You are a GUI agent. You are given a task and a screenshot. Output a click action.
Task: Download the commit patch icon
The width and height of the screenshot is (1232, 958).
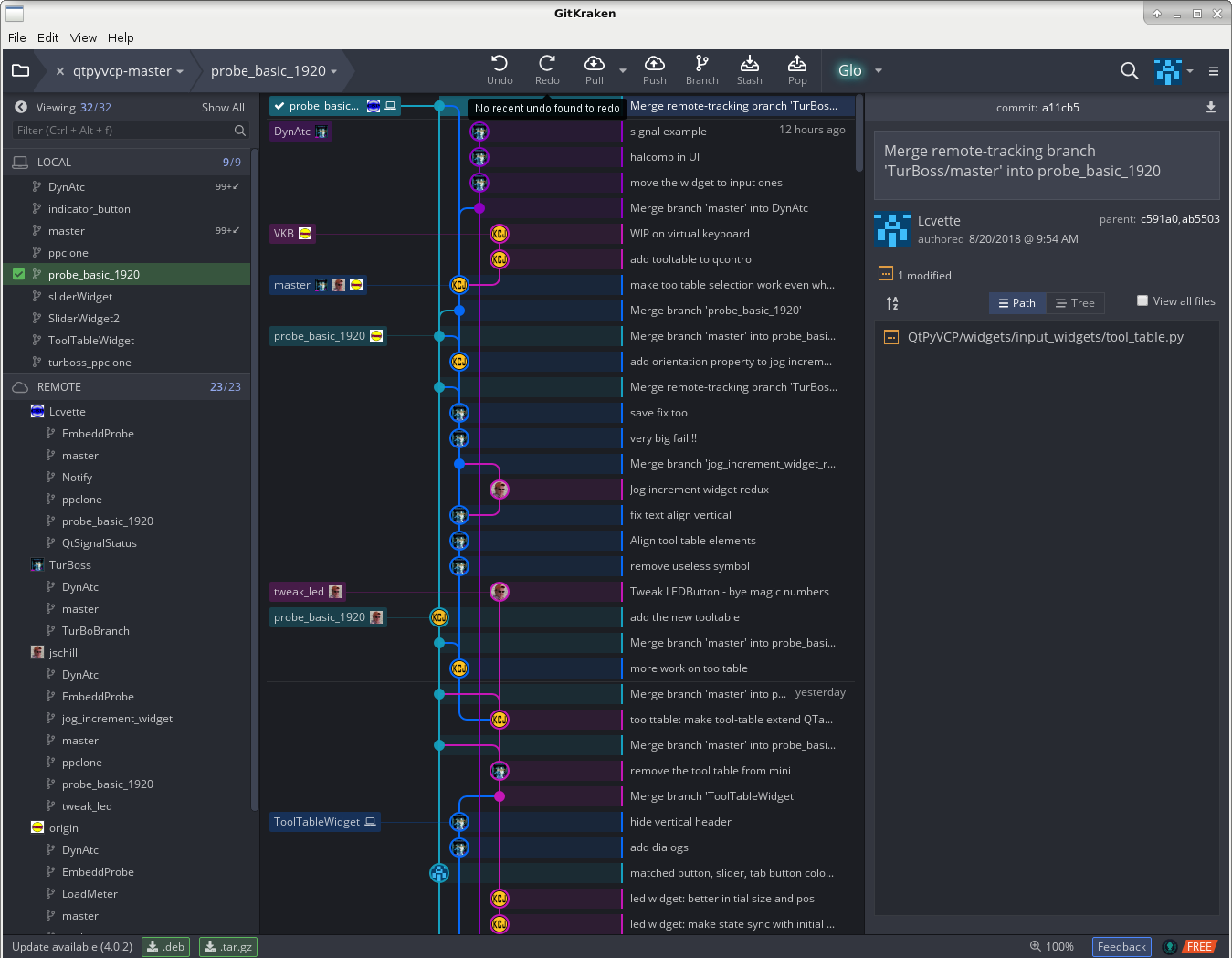point(1211,107)
